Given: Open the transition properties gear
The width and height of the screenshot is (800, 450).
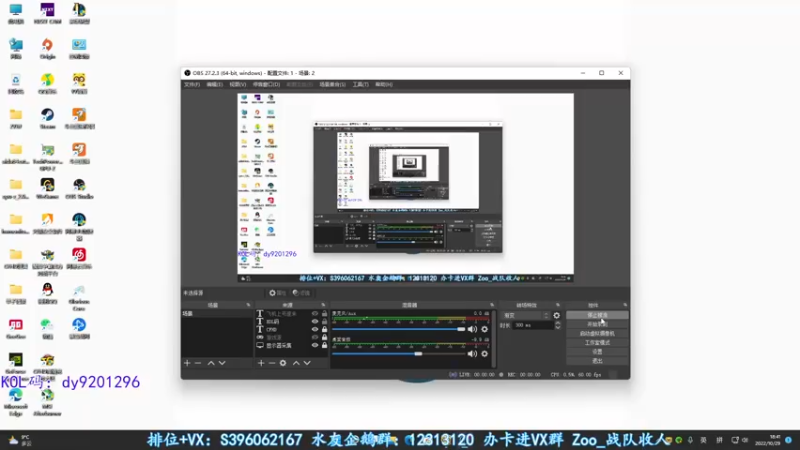Looking at the screenshot, I should (x=557, y=315).
